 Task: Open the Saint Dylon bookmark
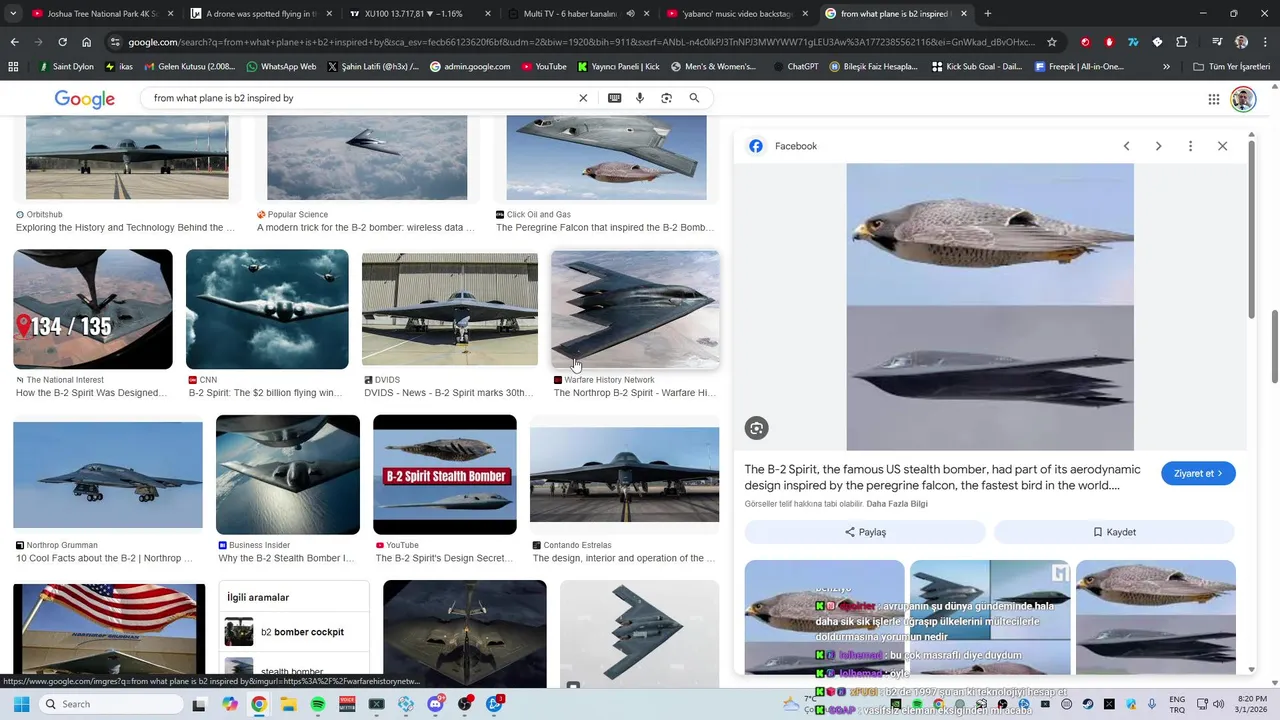tap(65, 67)
